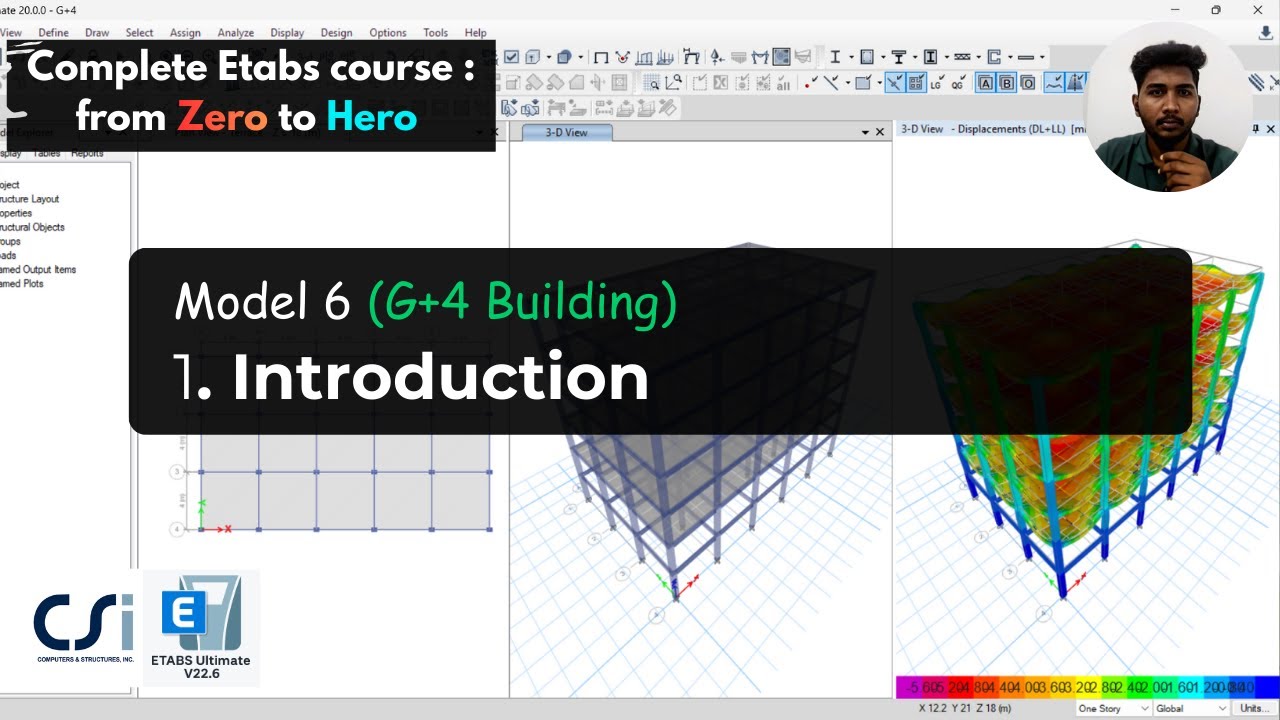Click the diagonal line with checkmark icon

click(x=830, y=83)
